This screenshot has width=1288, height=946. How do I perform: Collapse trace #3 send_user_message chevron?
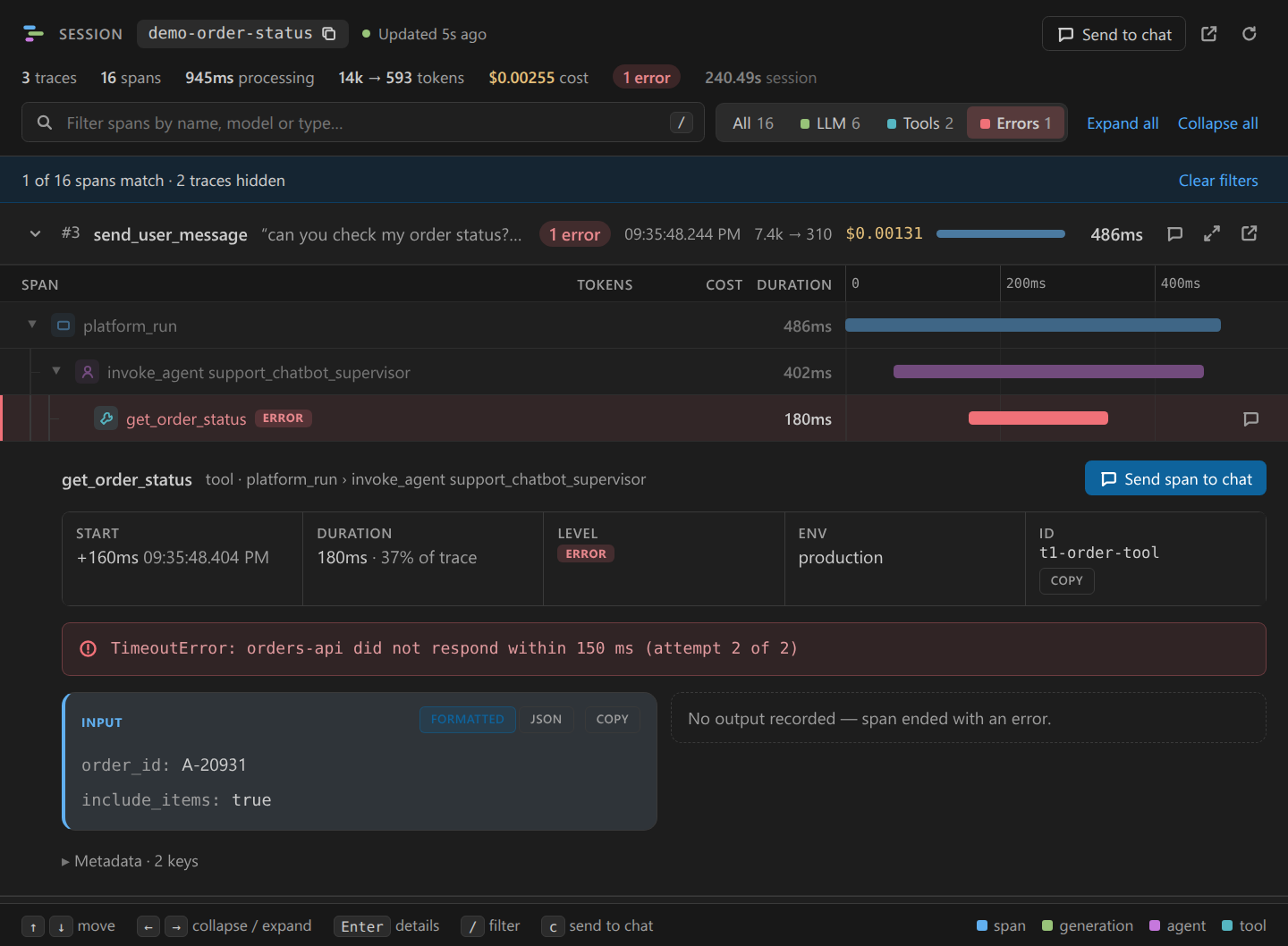coord(36,234)
